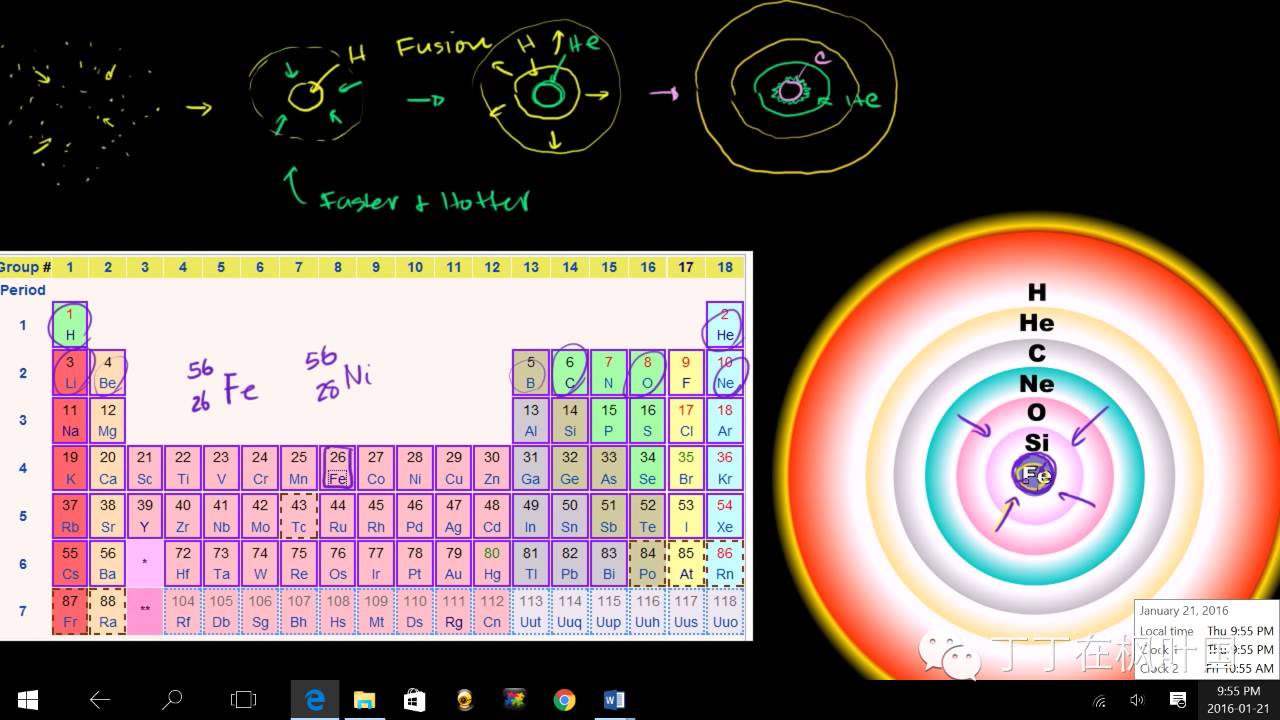
Task: Open the colorful tiles app in taskbar
Action: pyautogui.click(x=514, y=700)
